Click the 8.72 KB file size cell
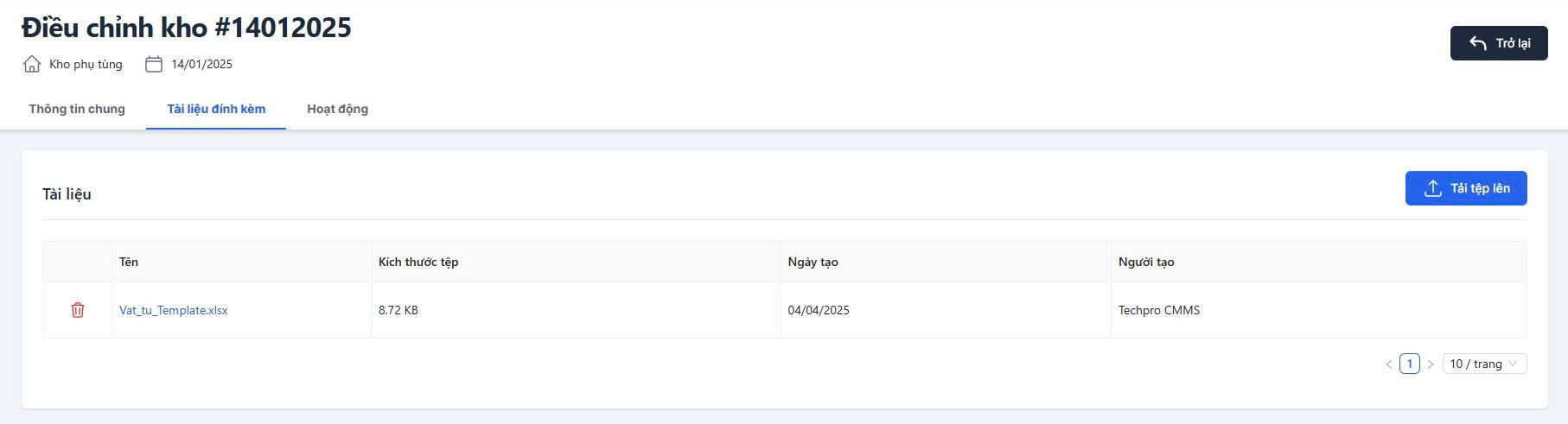1568x424 pixels. pos(398,310)
